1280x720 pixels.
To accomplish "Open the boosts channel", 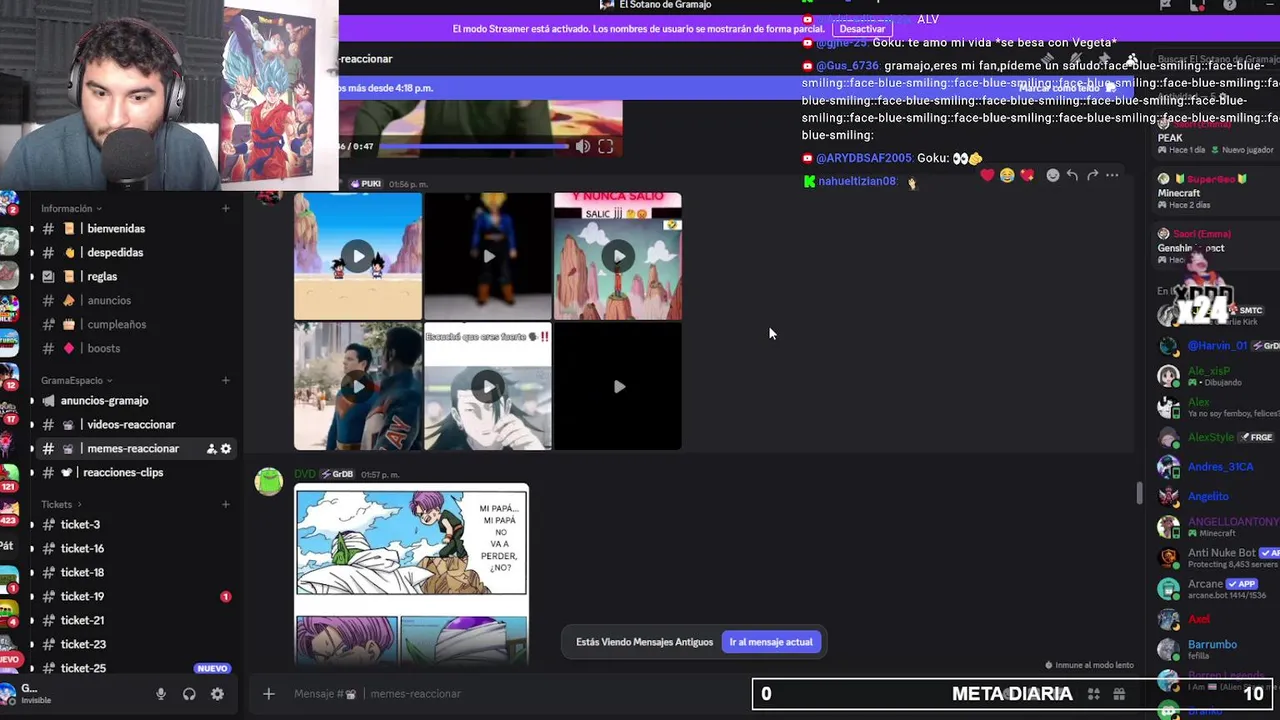I will [135, 349].
